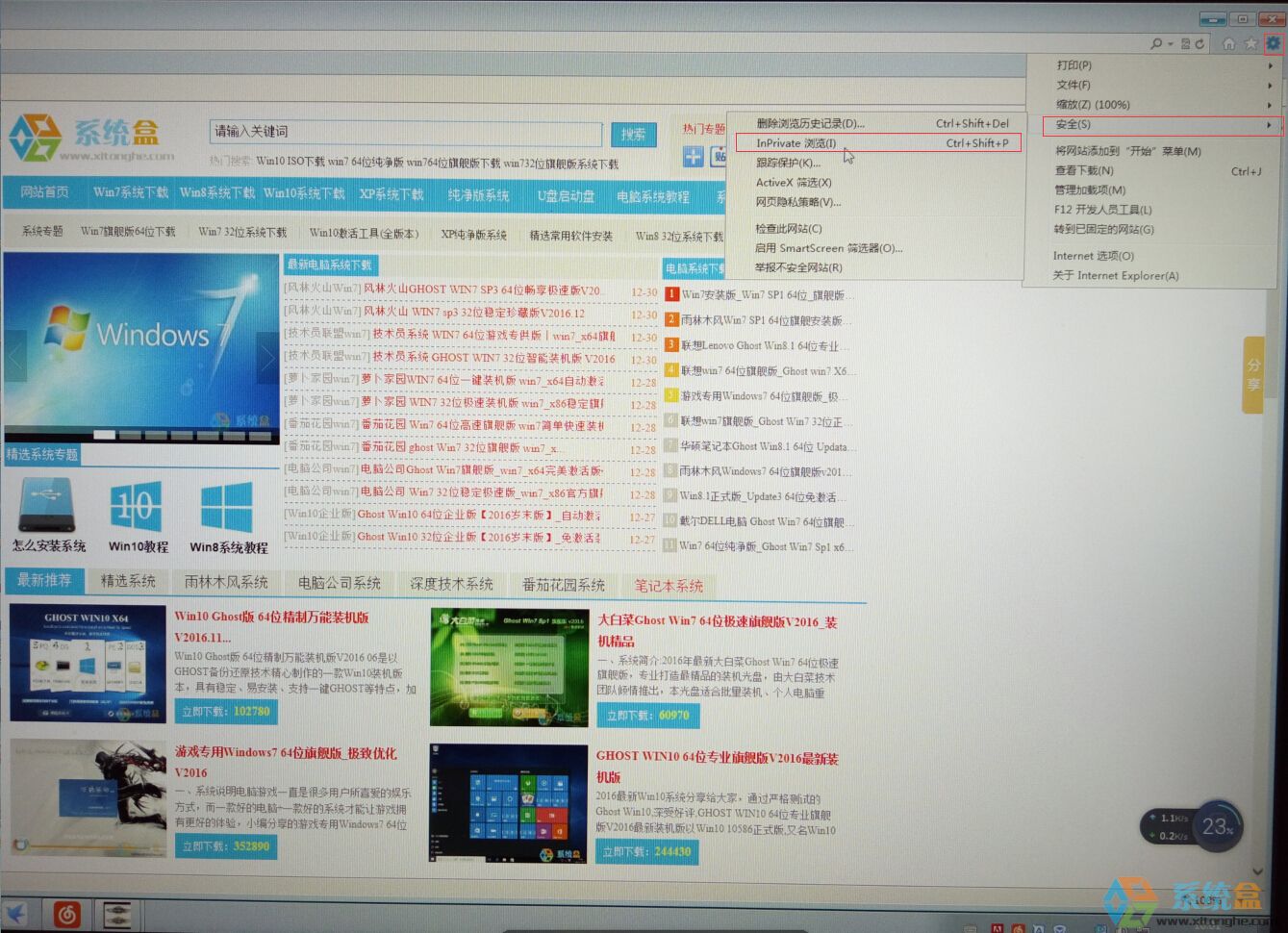The image size is (1288, 933).
Task: Switch to the 笔记本系统 tab
Action: 669,585
